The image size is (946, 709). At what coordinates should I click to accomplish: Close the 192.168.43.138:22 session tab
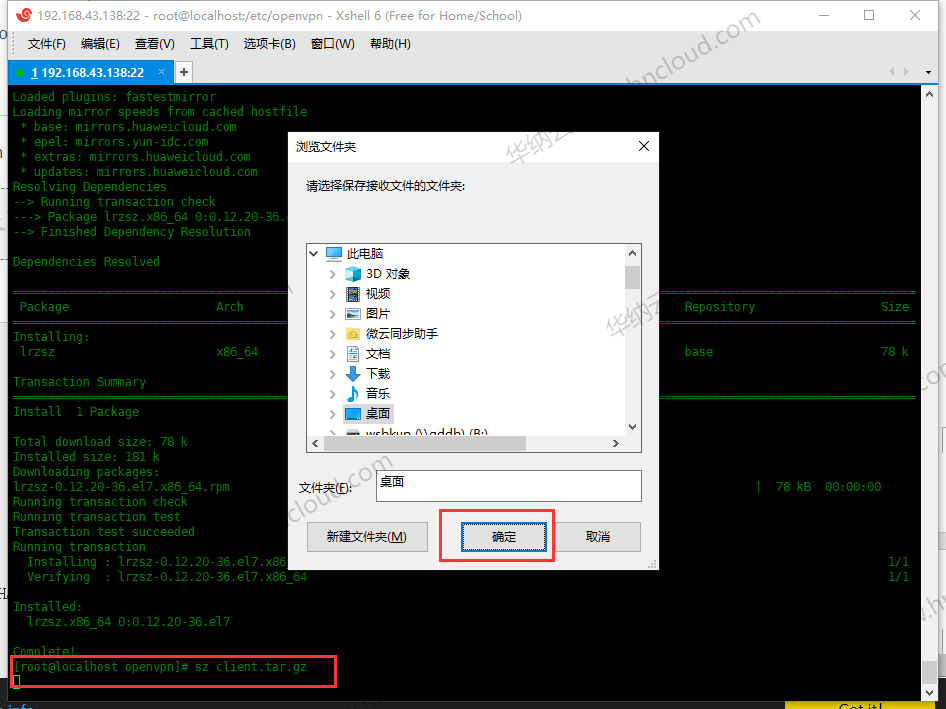[161, 72]
